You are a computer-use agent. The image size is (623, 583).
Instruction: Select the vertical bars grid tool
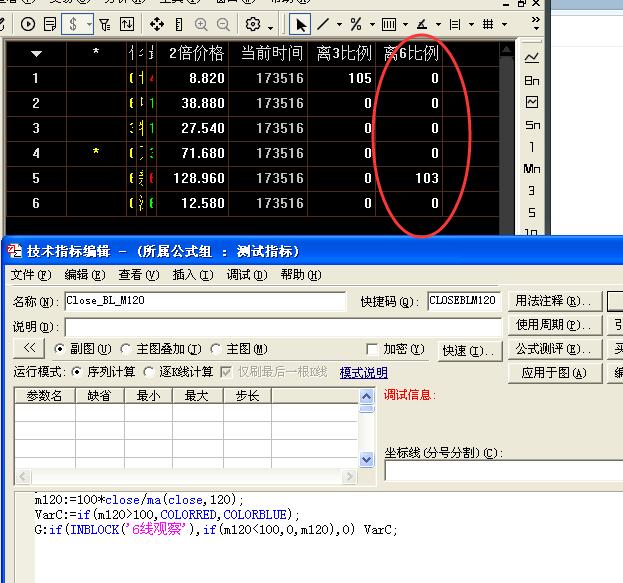tap(389, 24)
